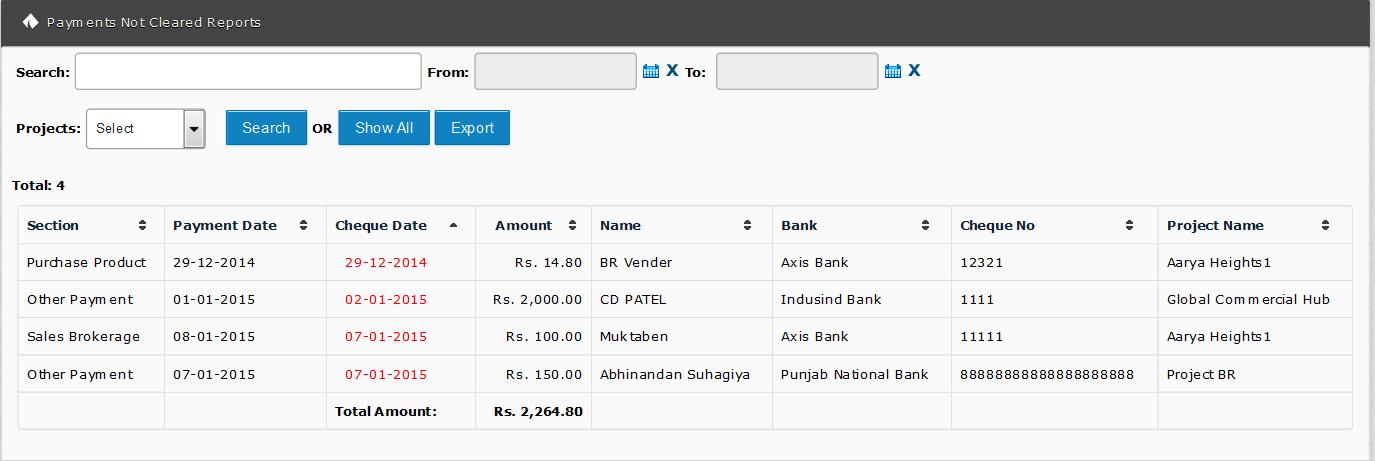This screenshot has width=1375, height=461.
Task: Open the Projects Select dropdown
Action: 146,129
